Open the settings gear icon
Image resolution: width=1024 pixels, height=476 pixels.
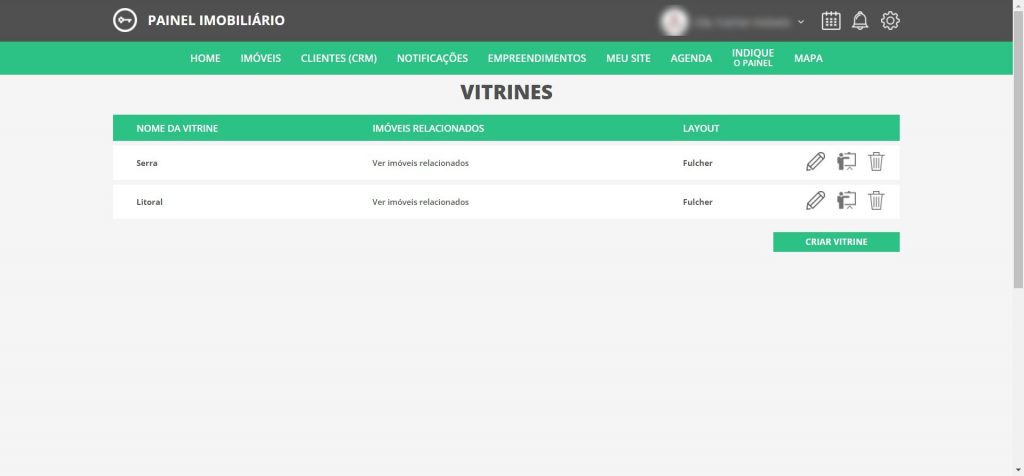click(x=890, y=21)
